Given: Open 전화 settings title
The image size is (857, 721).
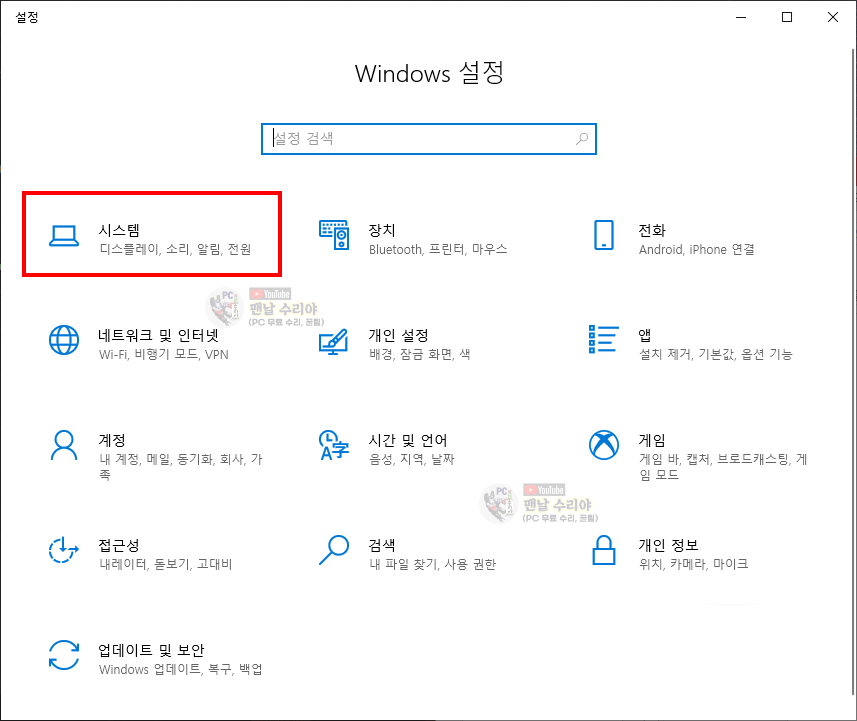Looking at the screenshot, I should [x=652, y=230].
